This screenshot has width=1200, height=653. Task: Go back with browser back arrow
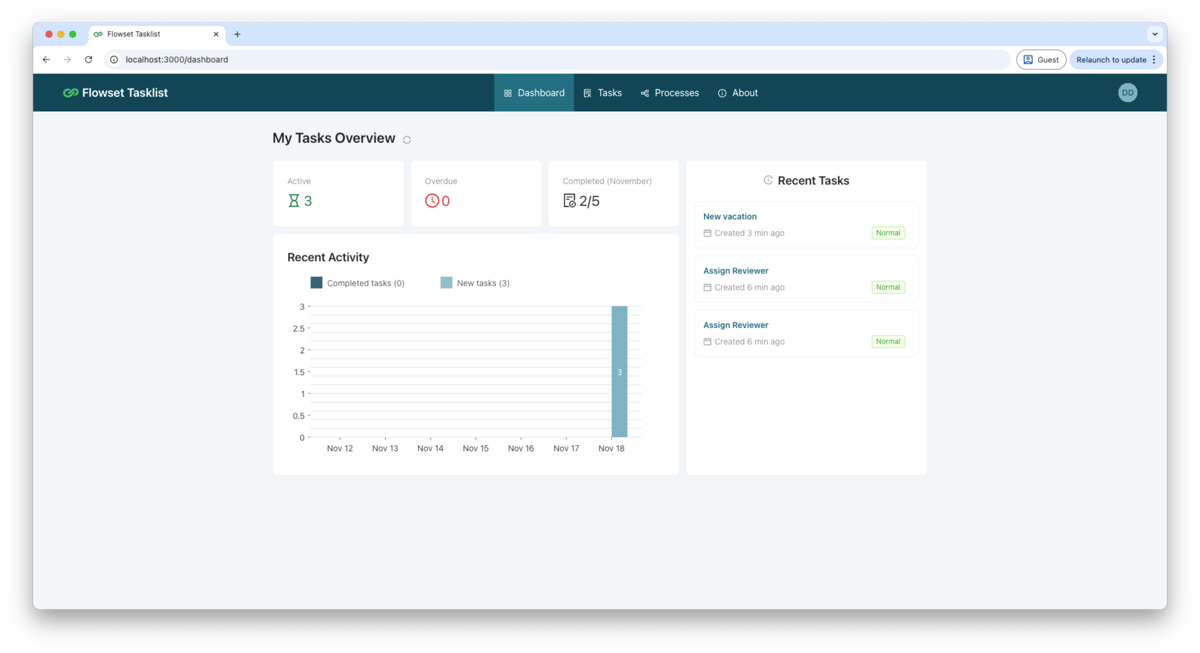point(46,60)
